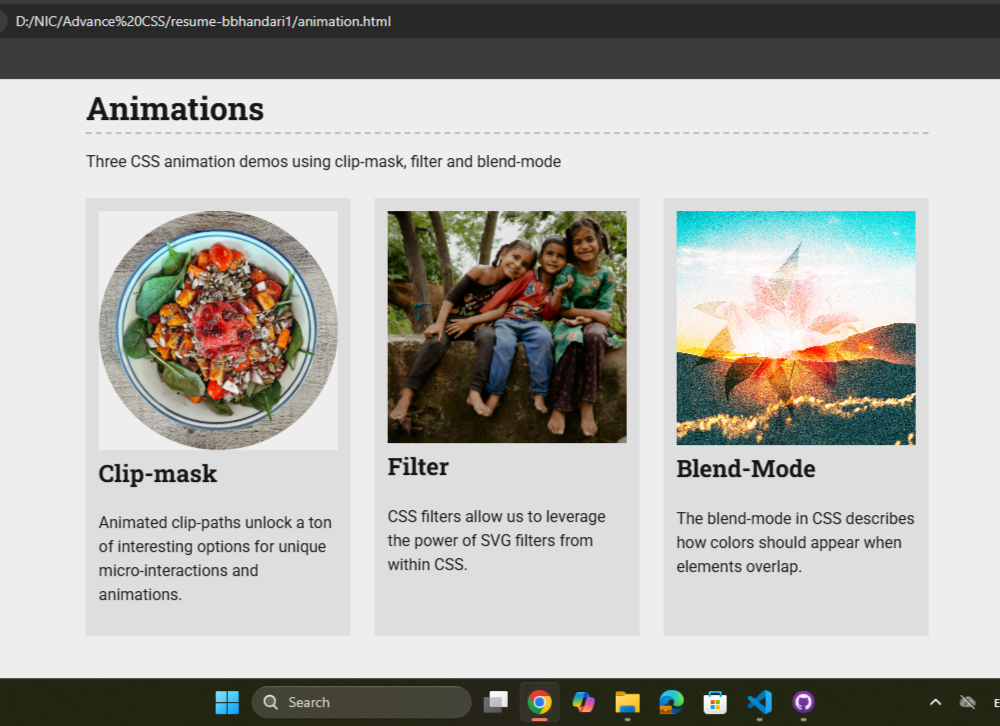The height and width of the screenshot is (726, 1000).
Task: Open Microsoft Store from the taskbar
Action: coord(715,702)
